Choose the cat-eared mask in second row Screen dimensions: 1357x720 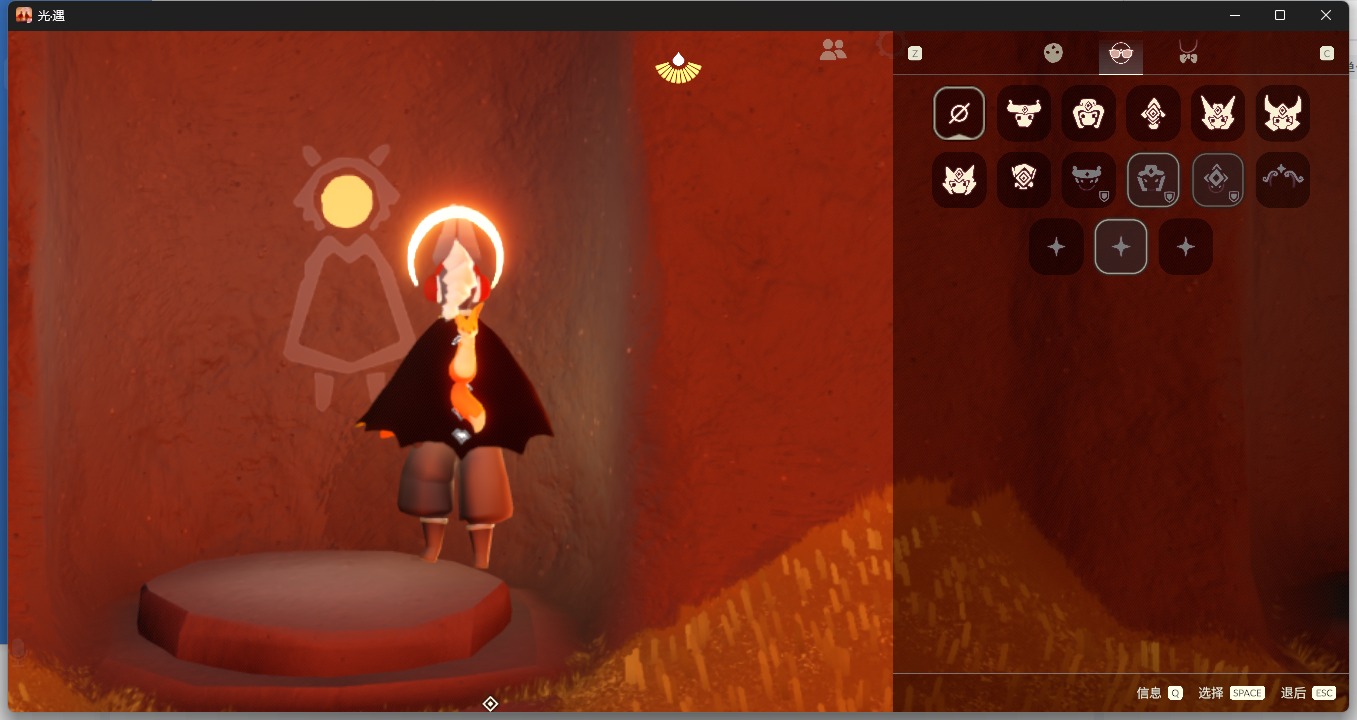(959, 180)
